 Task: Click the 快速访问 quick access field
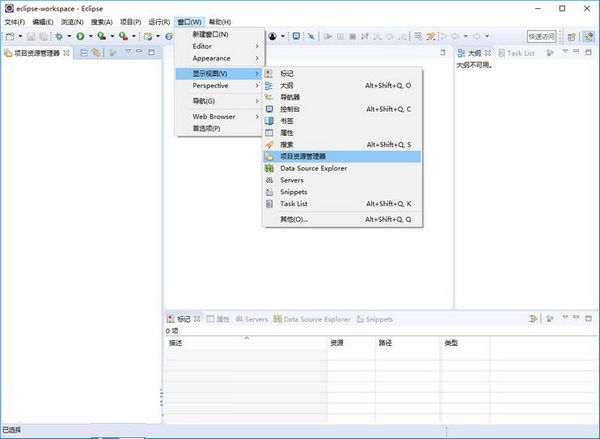(541, 37)
